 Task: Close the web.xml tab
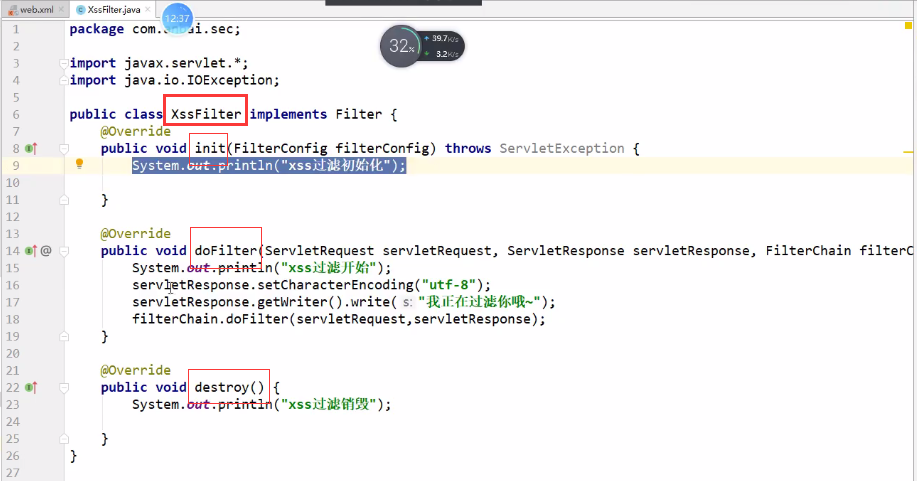pyautogui.click(x=63, y=8)
